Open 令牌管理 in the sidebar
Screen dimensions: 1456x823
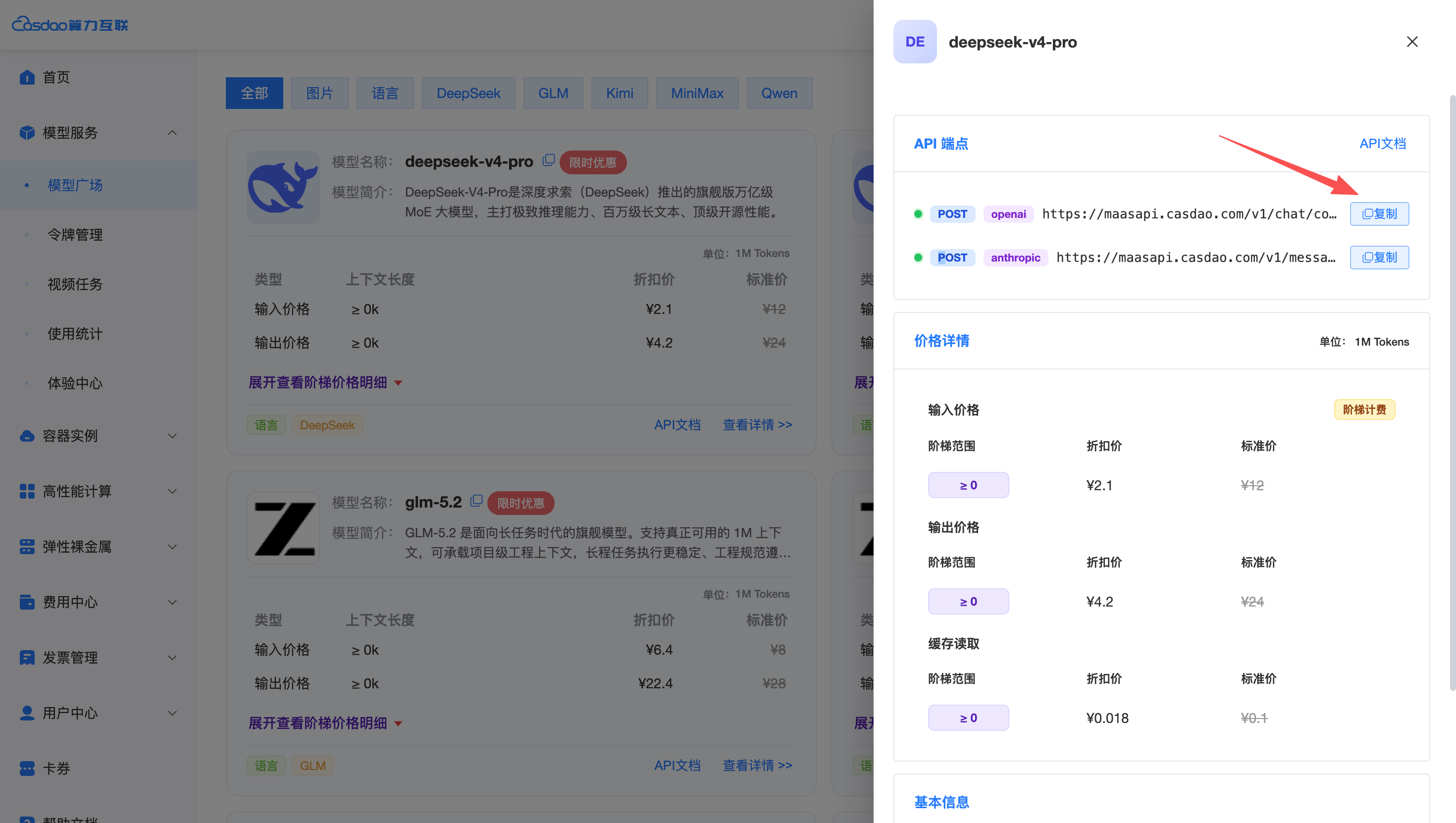(99, 235)
